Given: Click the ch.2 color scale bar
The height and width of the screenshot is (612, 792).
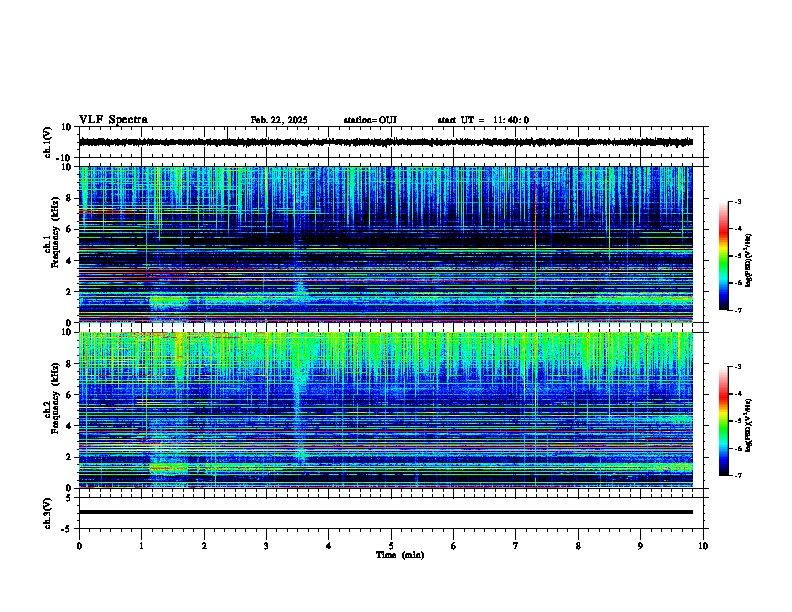Looking at the screenshot, I should click(x=723, y=421).
